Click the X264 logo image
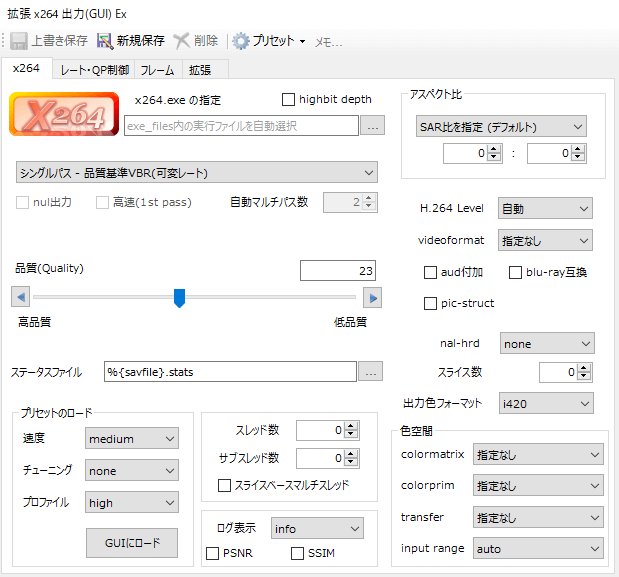The height and width of the screenshot is (577, 619). coord(64,114)
